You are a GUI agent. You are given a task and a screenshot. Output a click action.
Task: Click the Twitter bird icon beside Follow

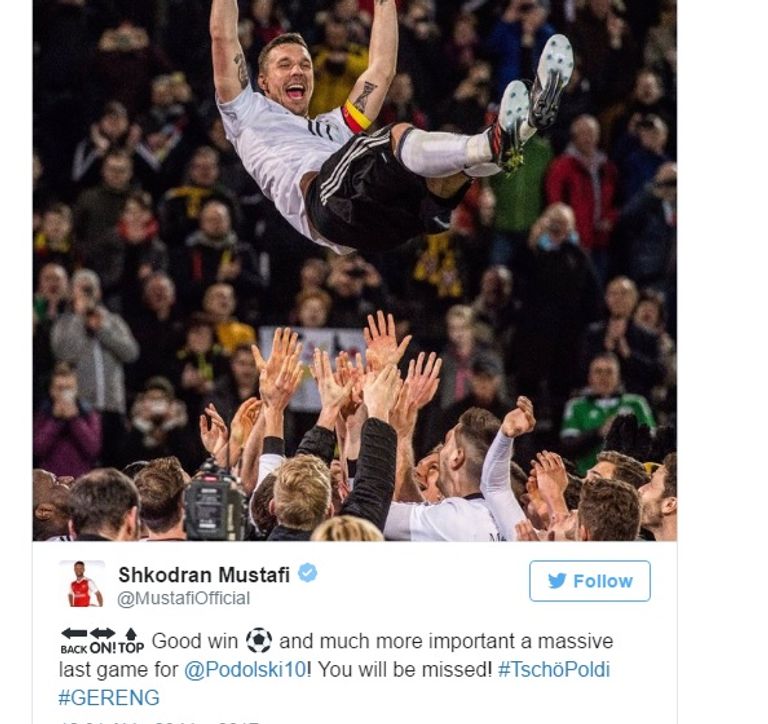[x=557, y=581]
